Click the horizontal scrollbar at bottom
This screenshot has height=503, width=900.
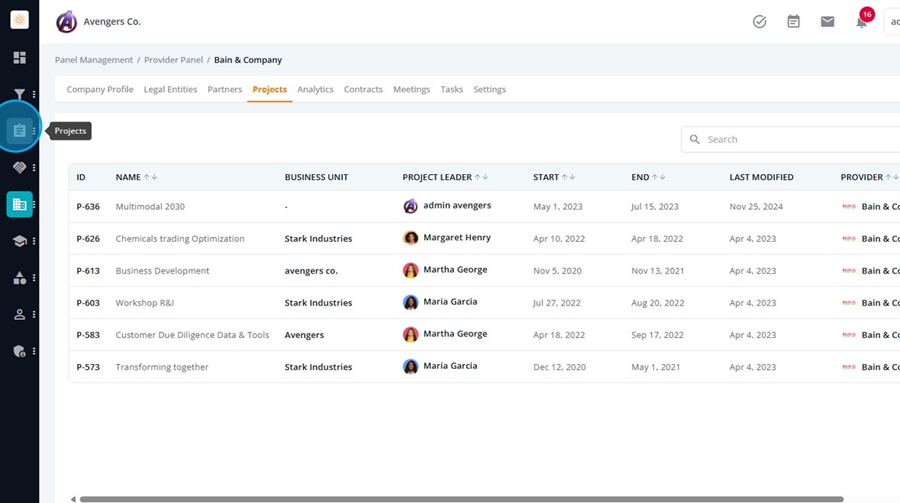[x=461, y=500]
